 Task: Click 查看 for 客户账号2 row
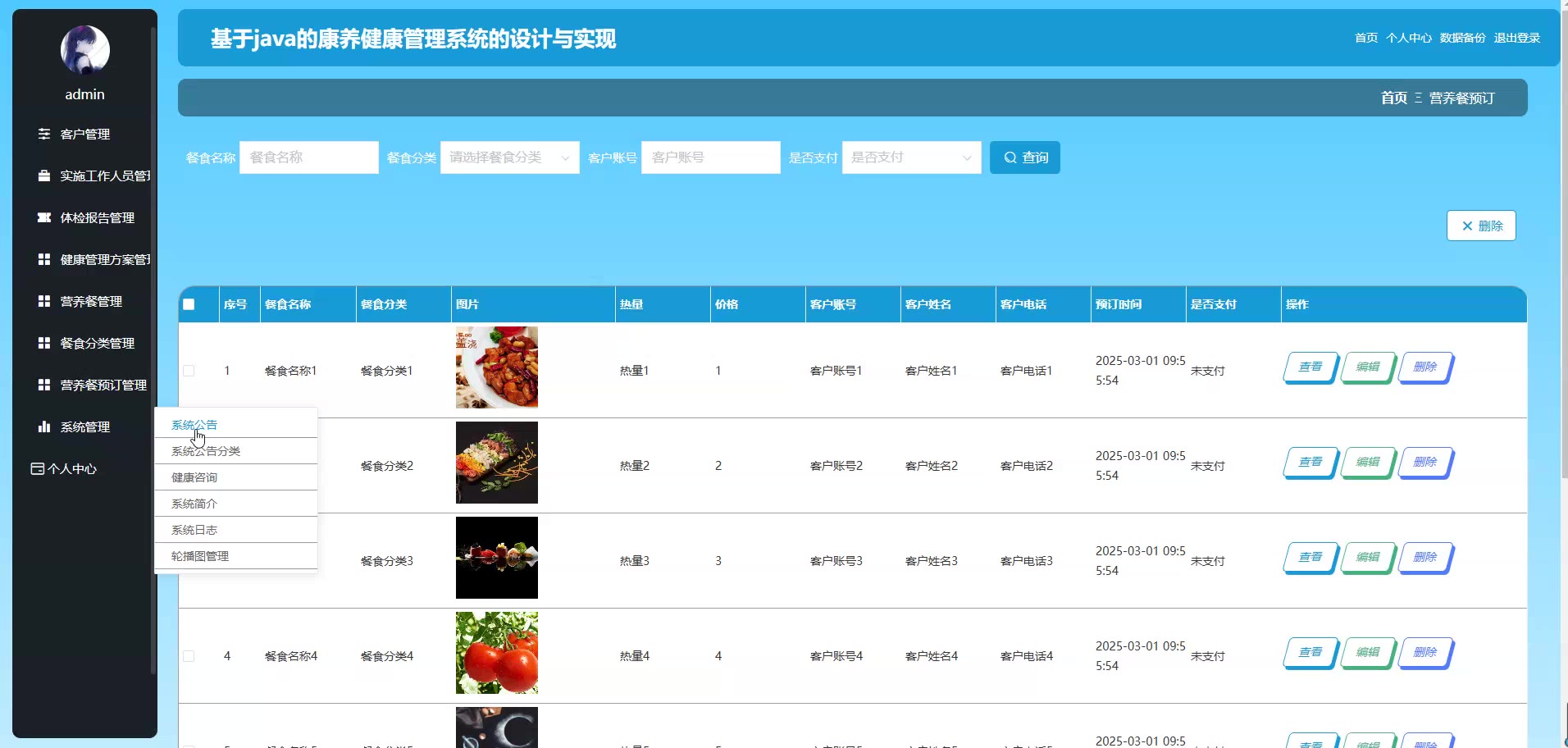click(x=1310, y=463)
